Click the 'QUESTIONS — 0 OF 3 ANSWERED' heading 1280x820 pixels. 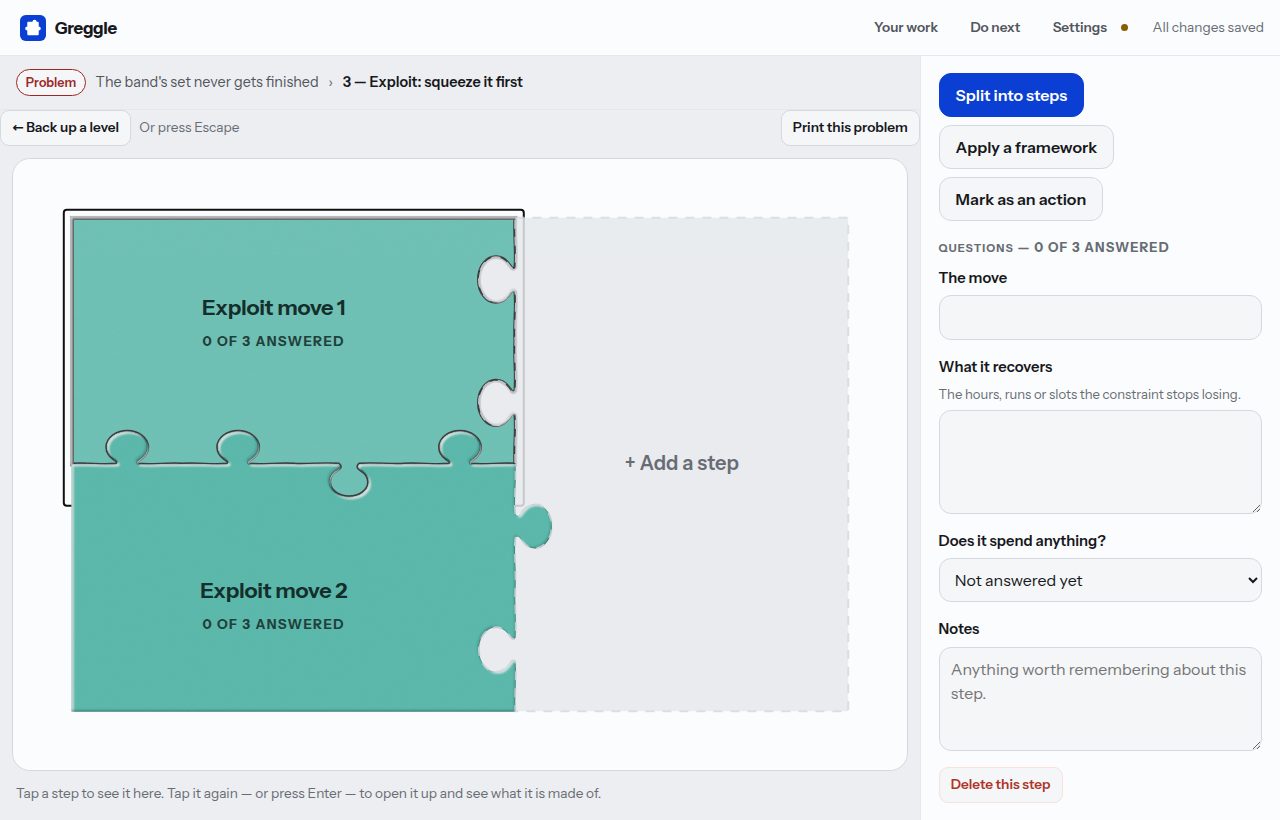tap(1053, 247)
